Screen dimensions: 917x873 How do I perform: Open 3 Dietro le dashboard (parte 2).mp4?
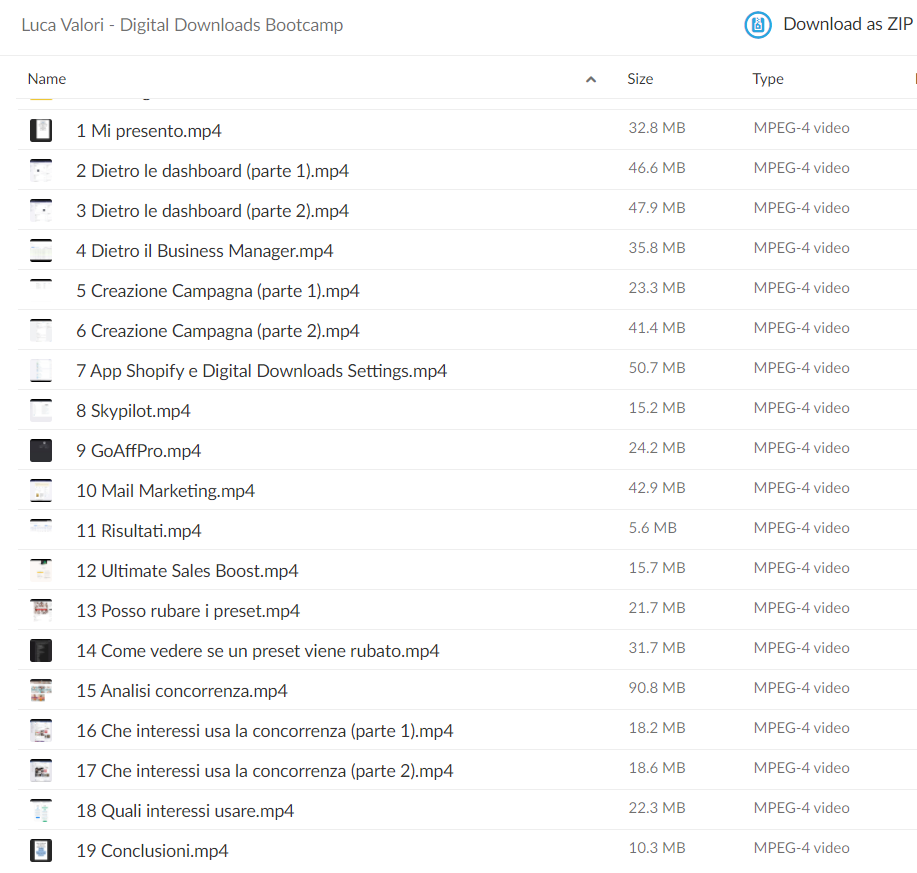pos(212,211)
